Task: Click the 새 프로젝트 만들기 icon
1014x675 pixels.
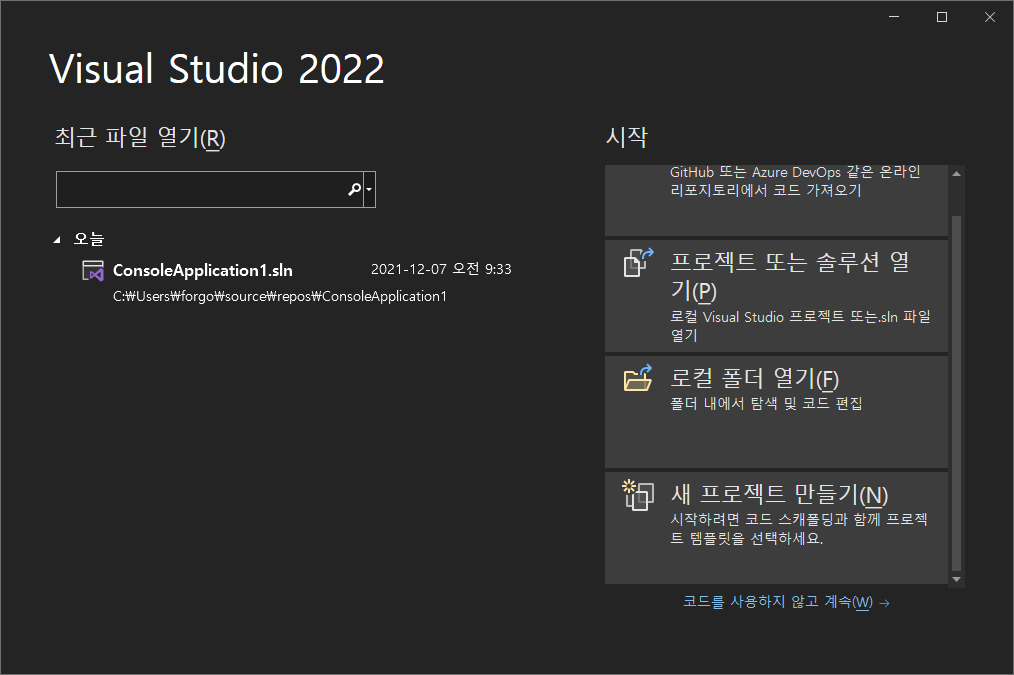Action: pos(638,495)
